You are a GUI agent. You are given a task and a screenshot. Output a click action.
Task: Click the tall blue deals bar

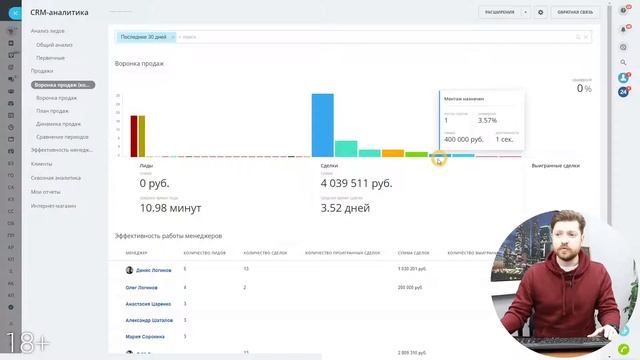pos(322,125)
